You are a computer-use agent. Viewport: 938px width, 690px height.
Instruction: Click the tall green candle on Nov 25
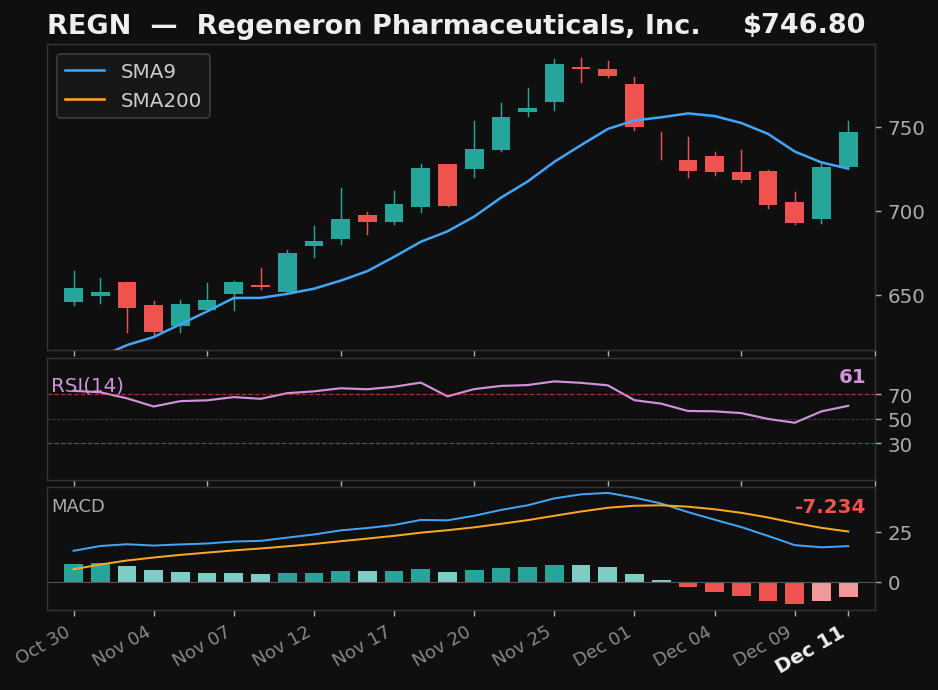[x=554, y=83]
